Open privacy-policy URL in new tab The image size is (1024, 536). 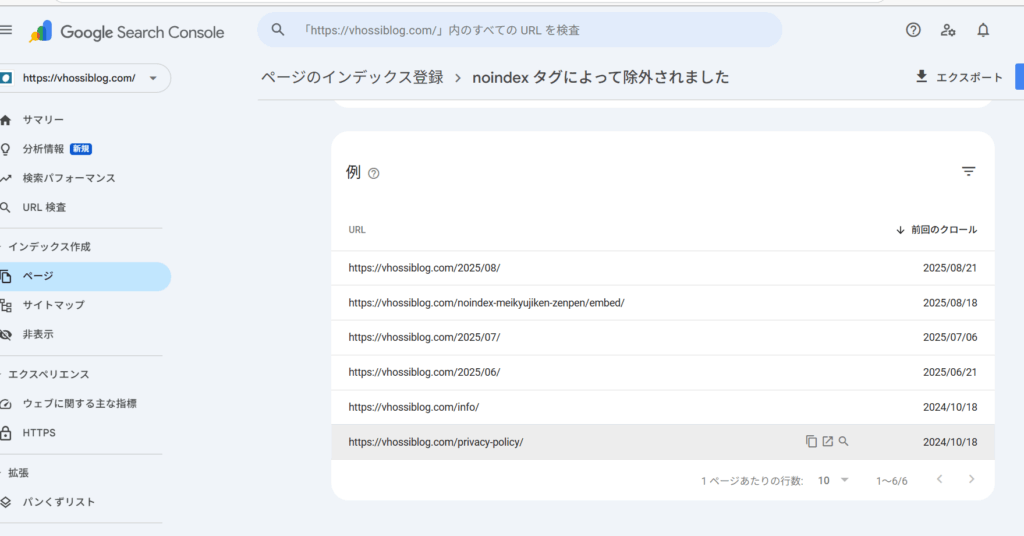click(x=827, y=442)
